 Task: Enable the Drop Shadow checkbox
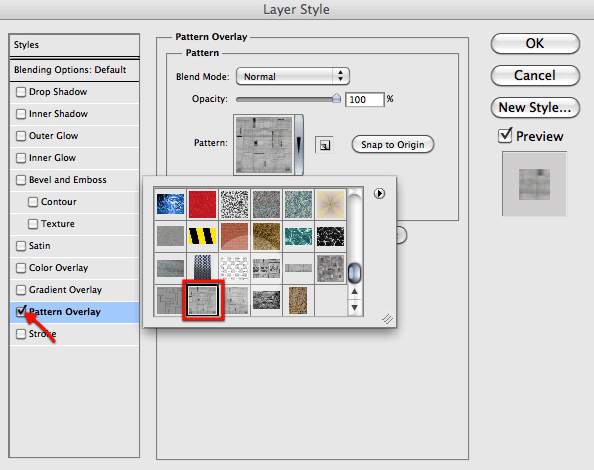click(x=21, y=92)
